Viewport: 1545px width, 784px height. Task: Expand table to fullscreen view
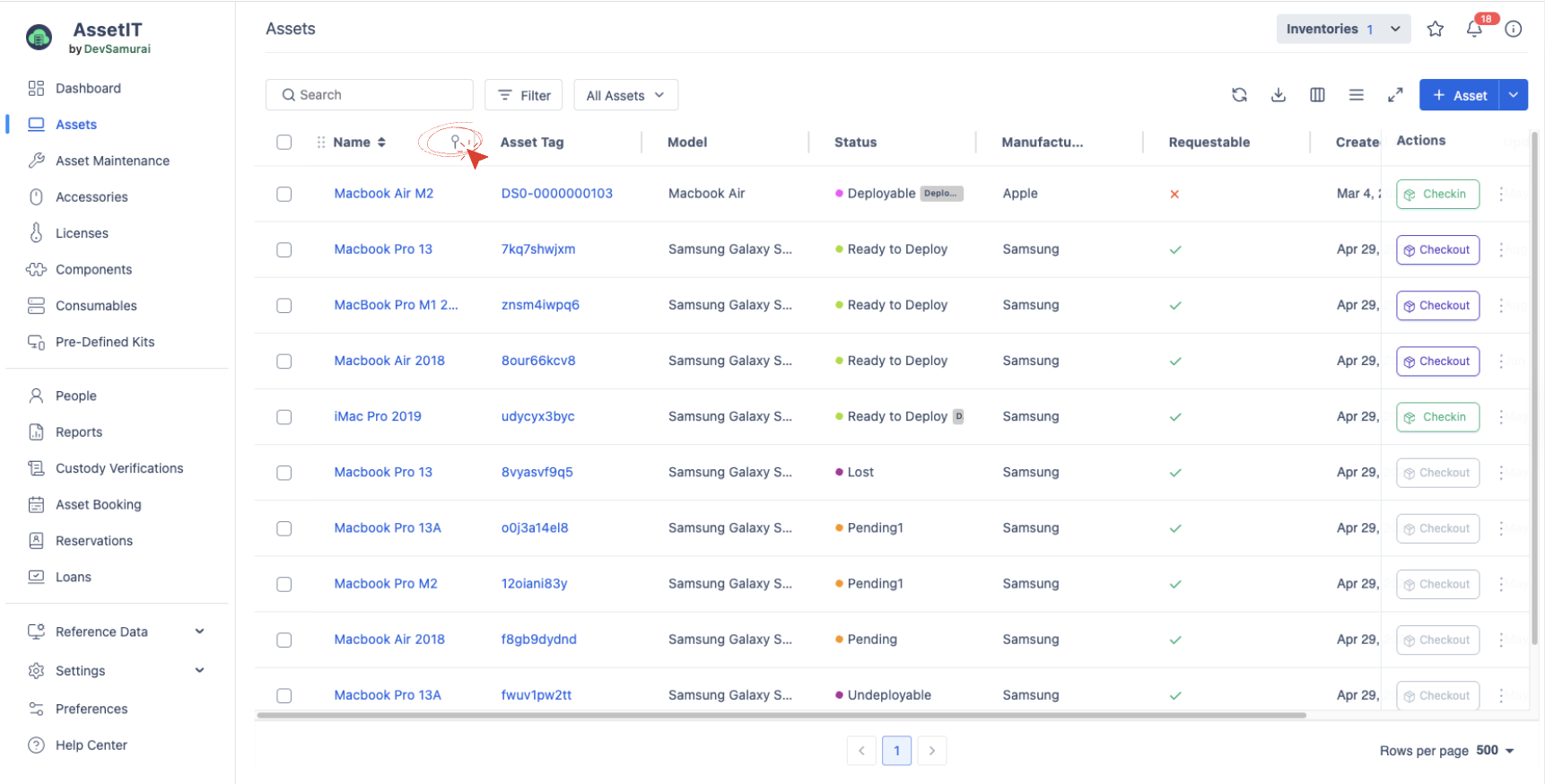coord(1395,95)
